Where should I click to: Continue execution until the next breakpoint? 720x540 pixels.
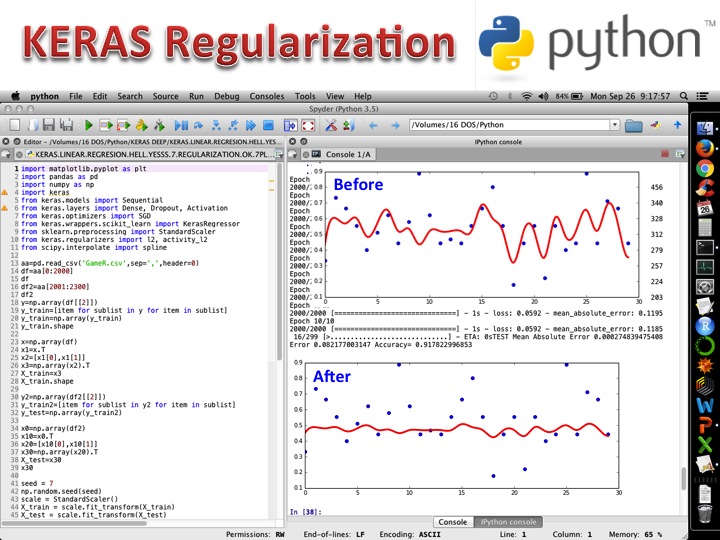(x=251, y=125)
